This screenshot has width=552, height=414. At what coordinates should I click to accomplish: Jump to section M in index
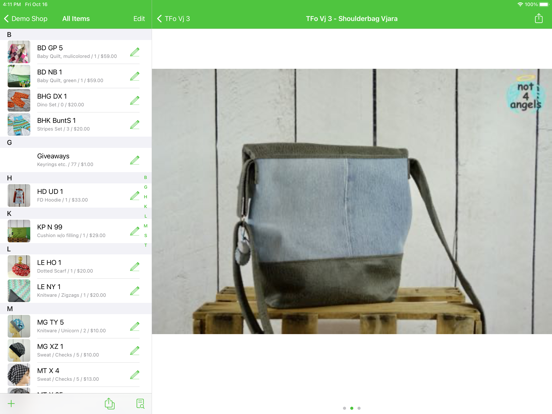click(x=145, y=226)
